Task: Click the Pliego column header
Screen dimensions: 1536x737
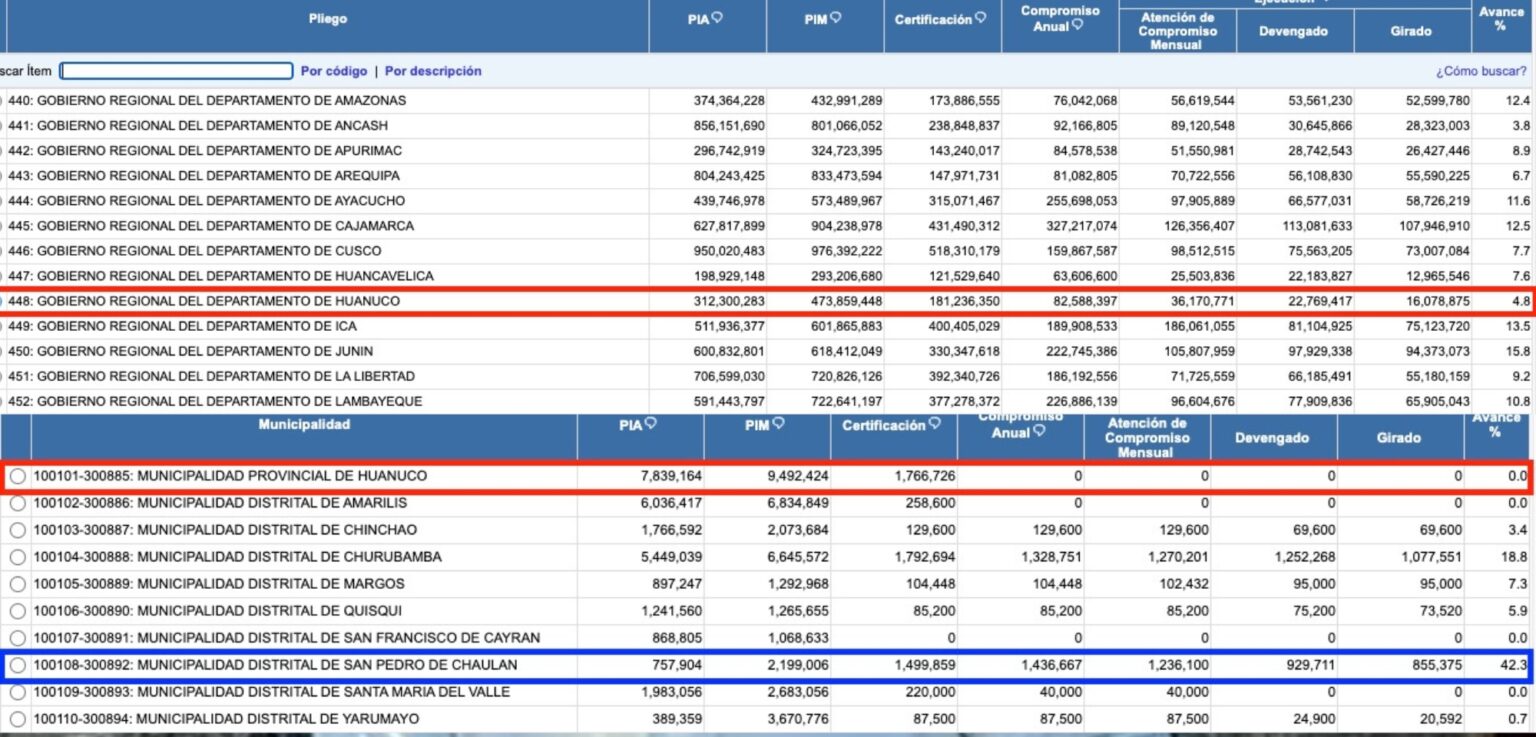Action: pyautogui.click(x=328, y=19)
